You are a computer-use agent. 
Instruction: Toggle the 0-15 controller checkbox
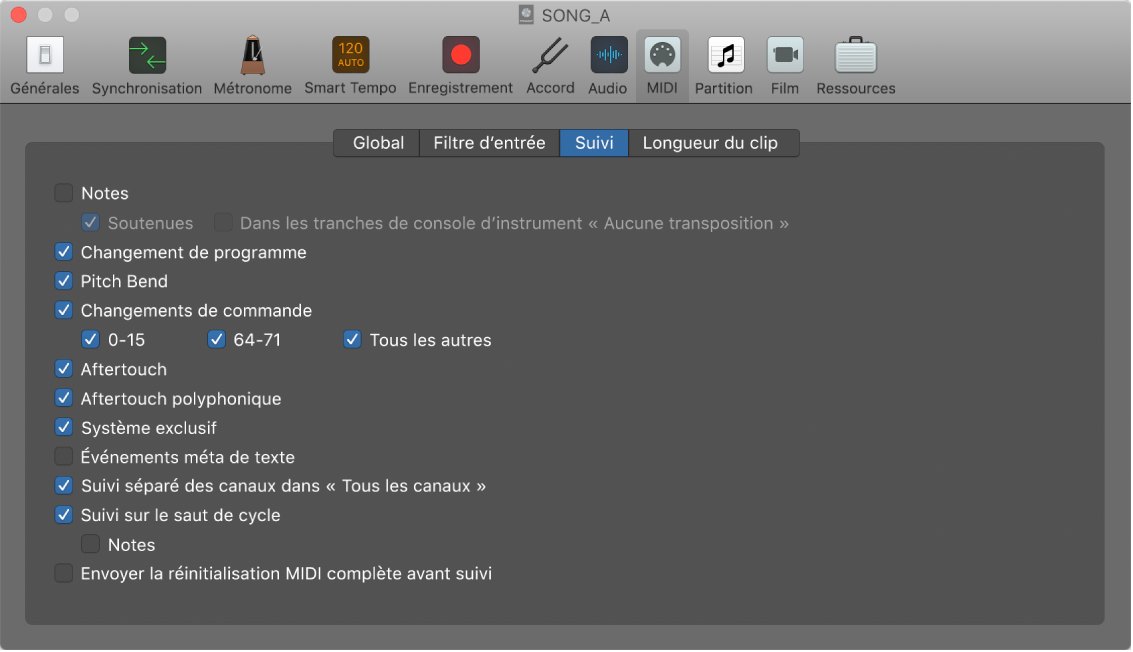[x=90, y=339]
